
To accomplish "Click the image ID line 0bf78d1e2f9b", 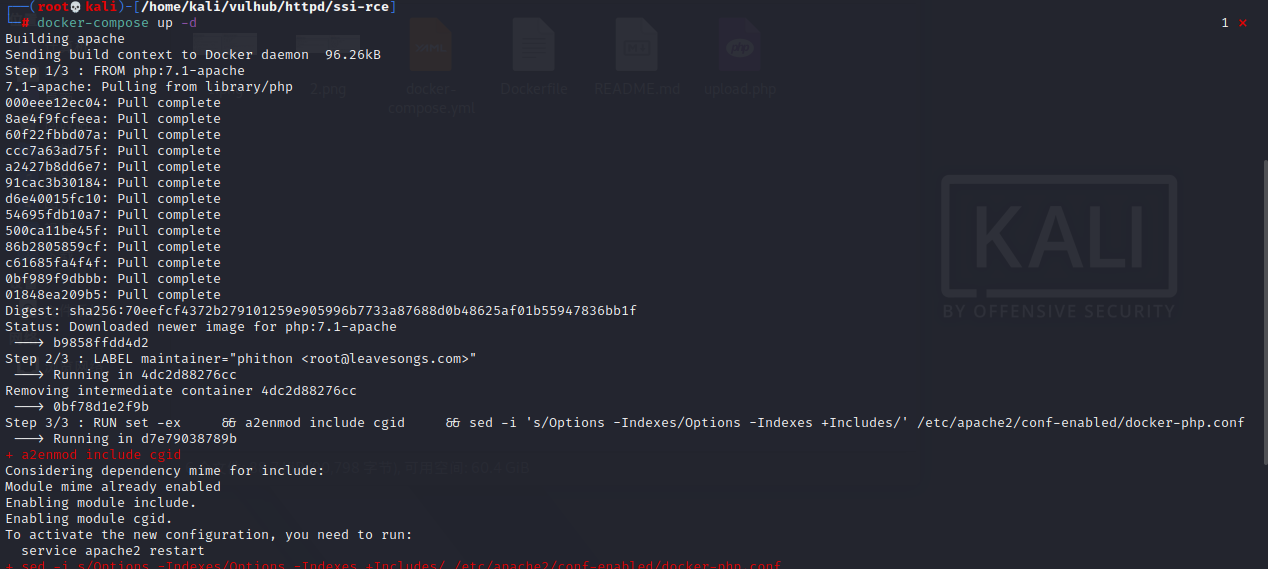I will [x=81, y=407].
